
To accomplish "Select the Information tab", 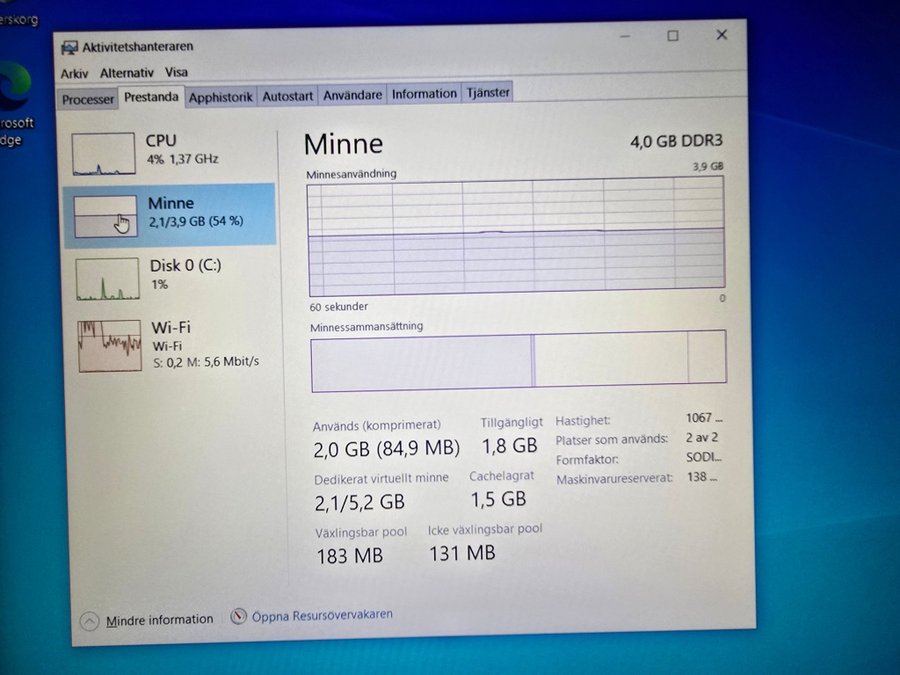I will (424, 94).
